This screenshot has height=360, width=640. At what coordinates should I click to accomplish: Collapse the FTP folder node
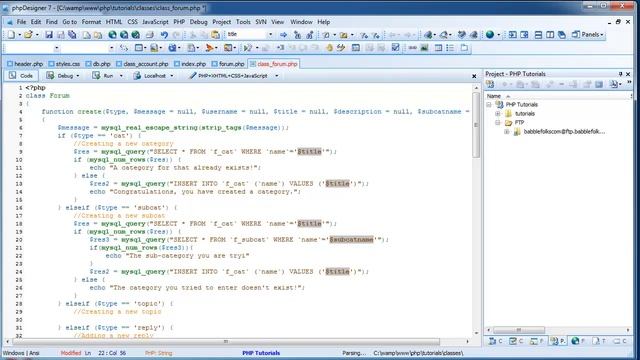coord(498,123)
